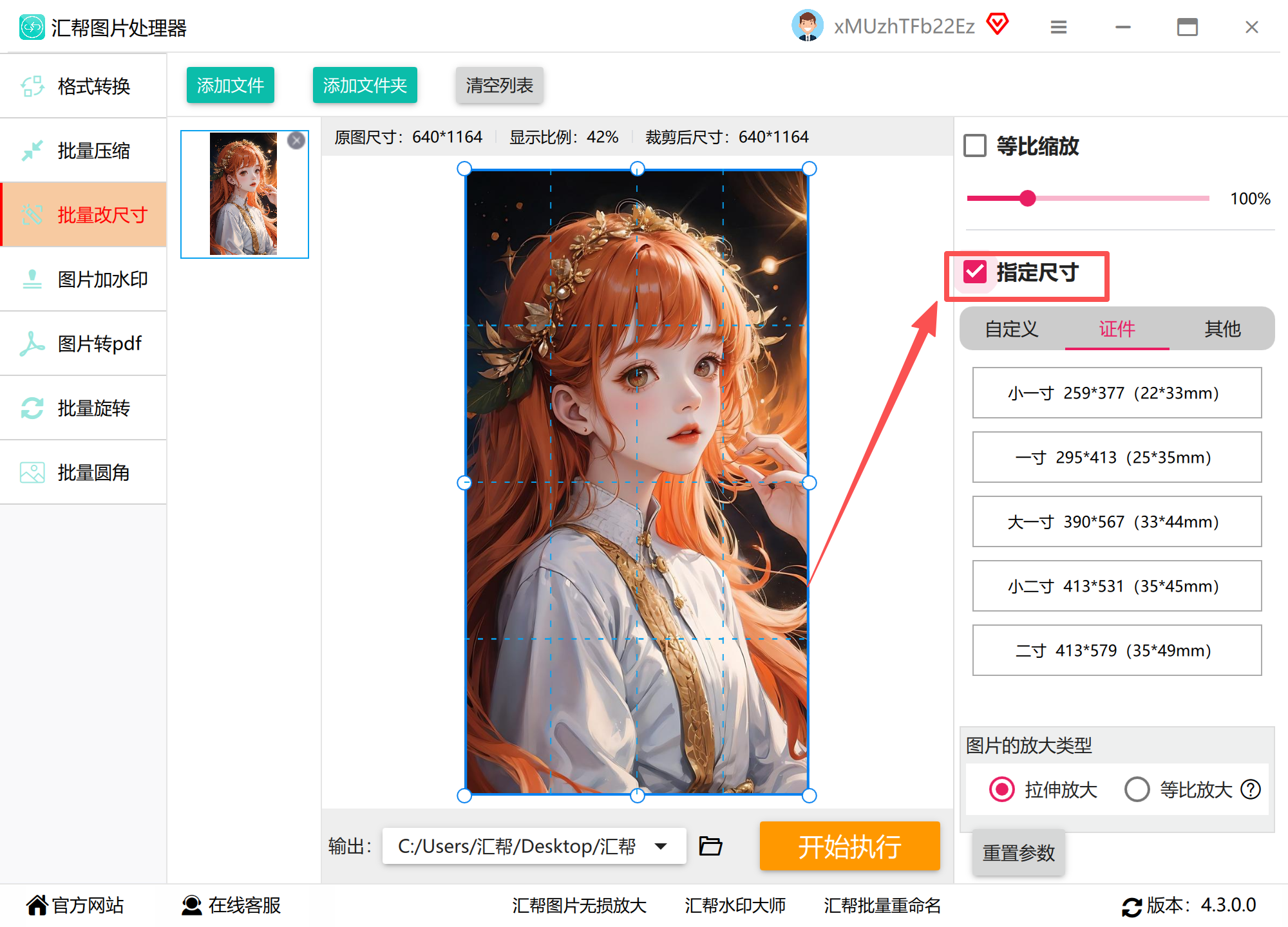Uncheck the 指定尺寸 checkbox
This screenshot has width=1288, height=927.
[975, 272]
